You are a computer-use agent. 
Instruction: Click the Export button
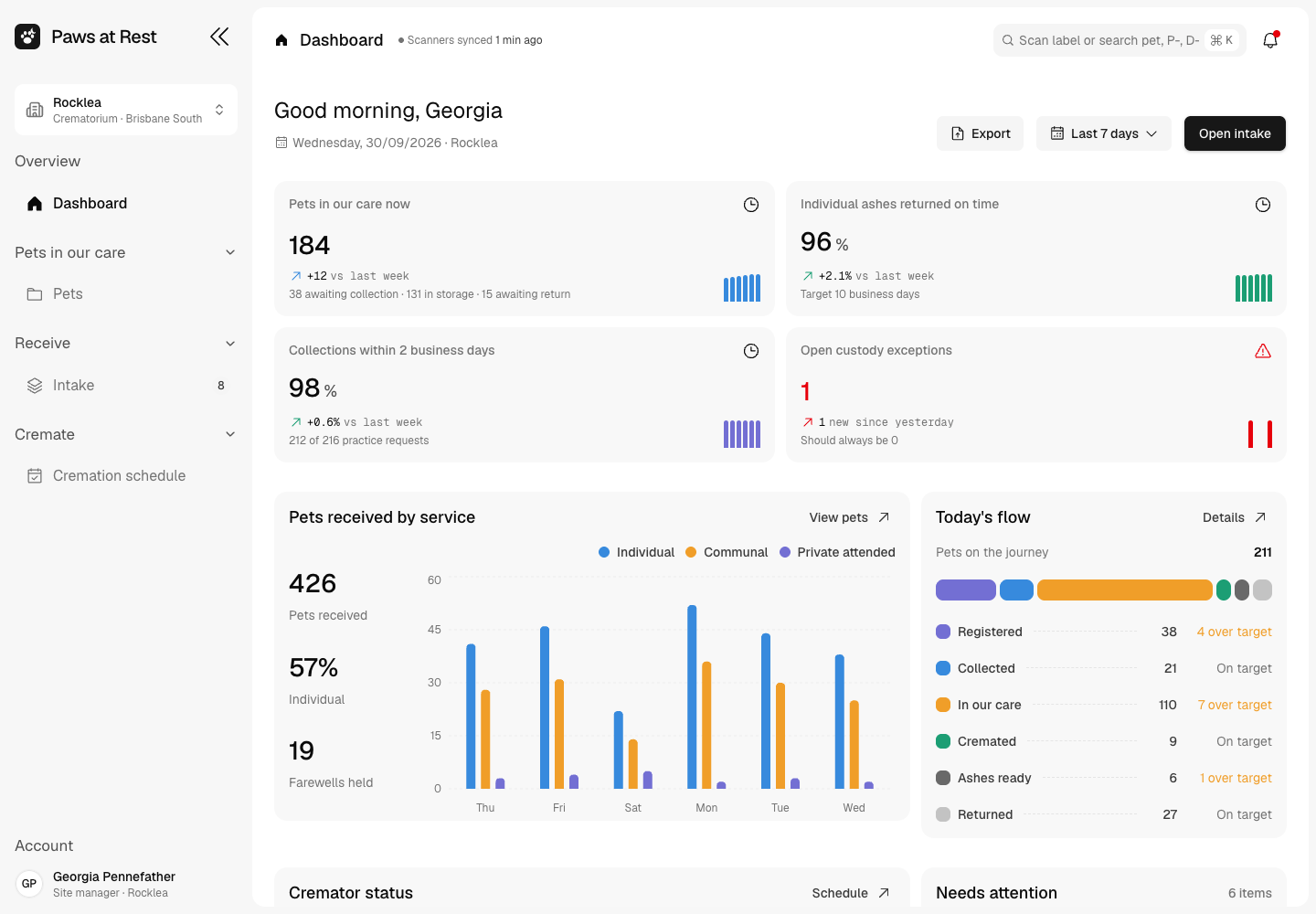pyautogui.click(x=981, y=133)
